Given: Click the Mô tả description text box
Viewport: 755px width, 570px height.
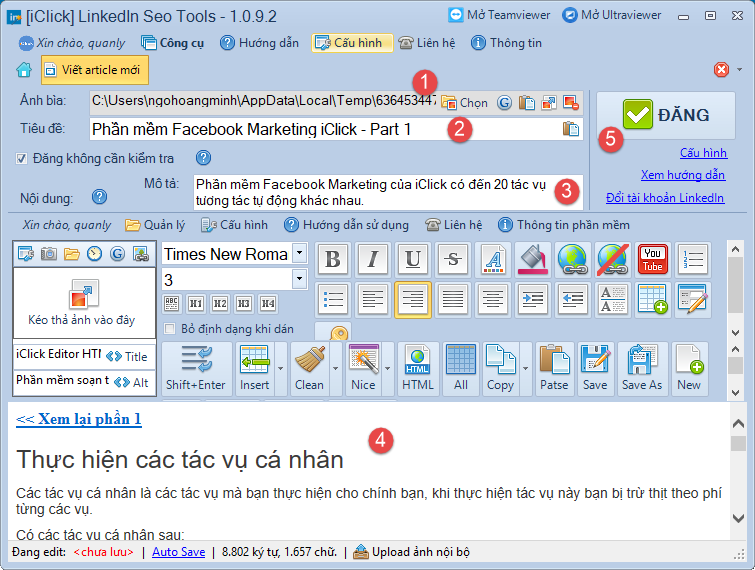Looking at the screenshot, I should click(388, 192).
